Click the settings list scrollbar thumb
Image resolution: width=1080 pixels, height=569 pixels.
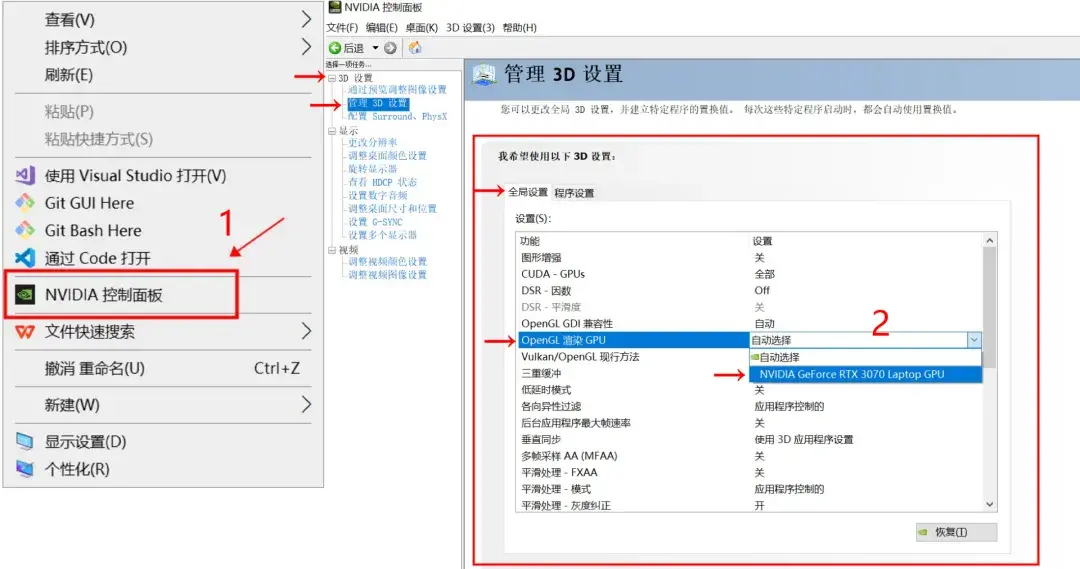(x=990, y=307)
